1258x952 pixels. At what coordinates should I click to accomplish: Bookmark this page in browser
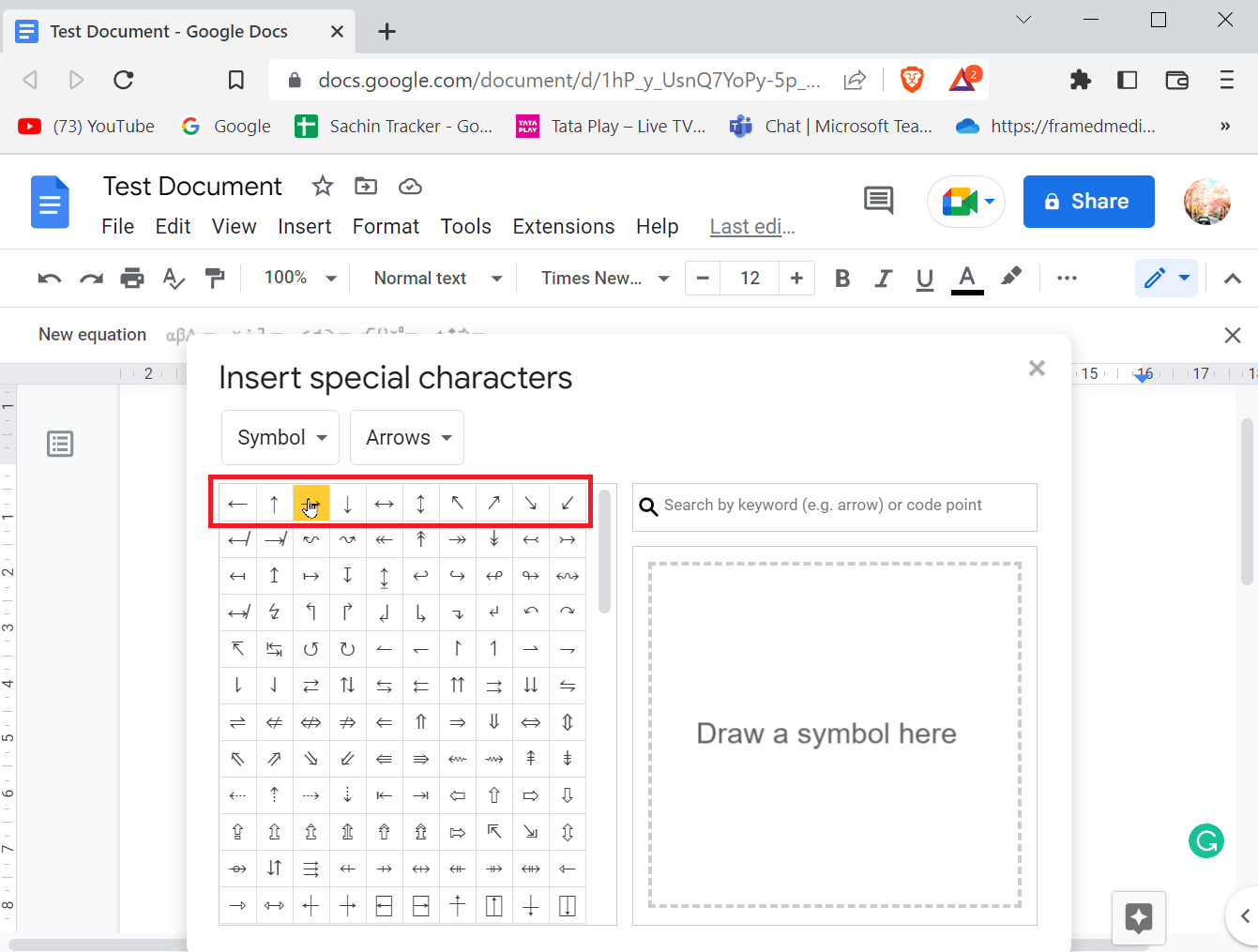pos(236,80)
